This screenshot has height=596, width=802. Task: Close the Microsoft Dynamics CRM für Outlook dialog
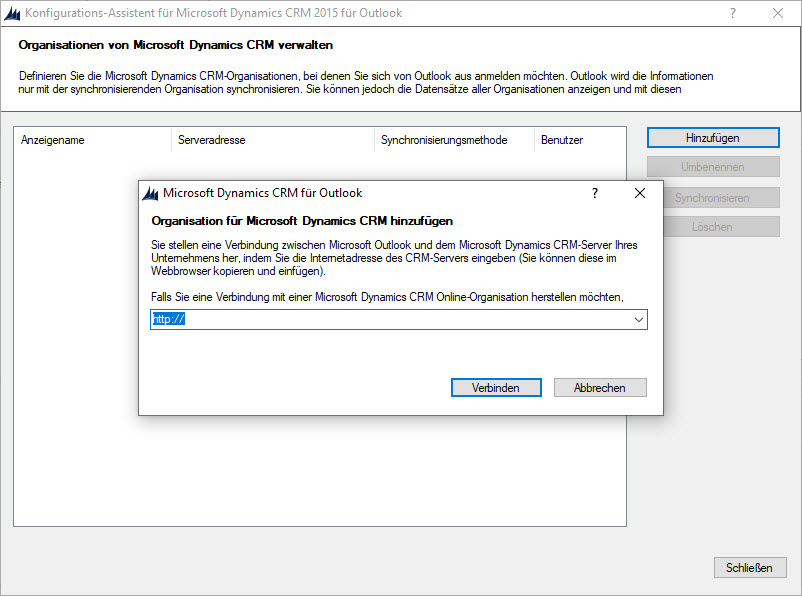pyautogui.click(x=640, y=193)
